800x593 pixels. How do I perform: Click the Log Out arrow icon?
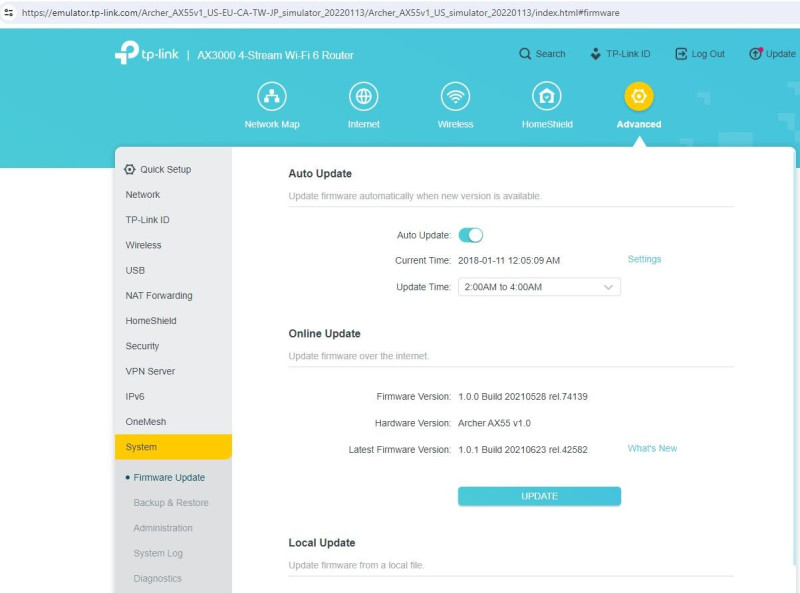pos(681,54)
